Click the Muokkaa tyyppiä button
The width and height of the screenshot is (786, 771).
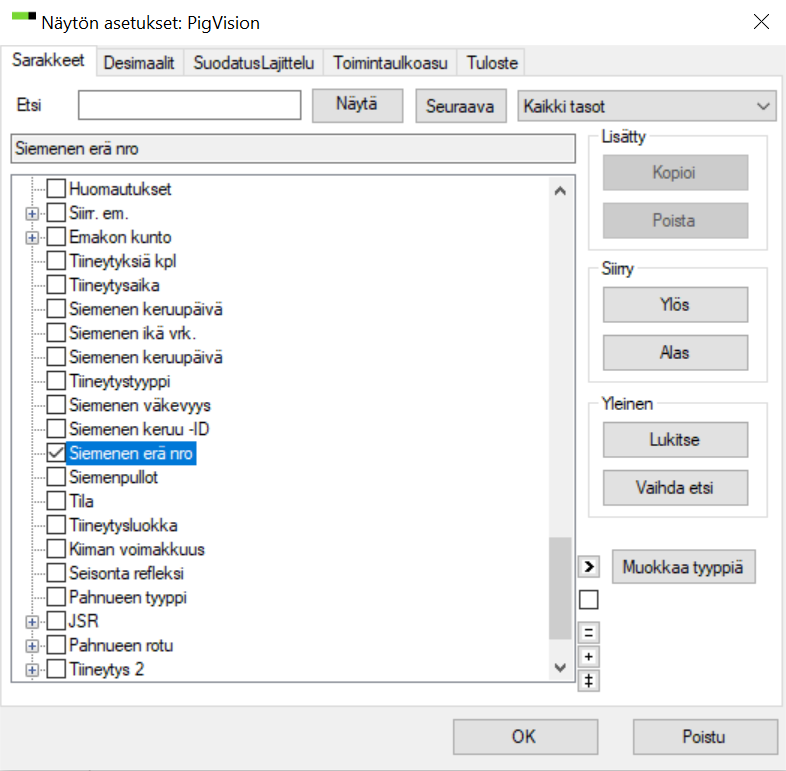click(683, 567)
